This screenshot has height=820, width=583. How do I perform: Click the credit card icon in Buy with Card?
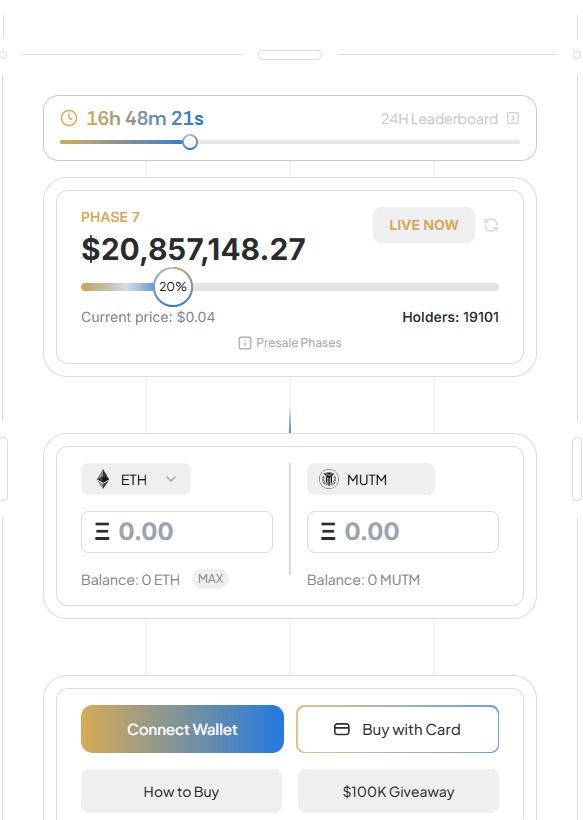point(342,728)
